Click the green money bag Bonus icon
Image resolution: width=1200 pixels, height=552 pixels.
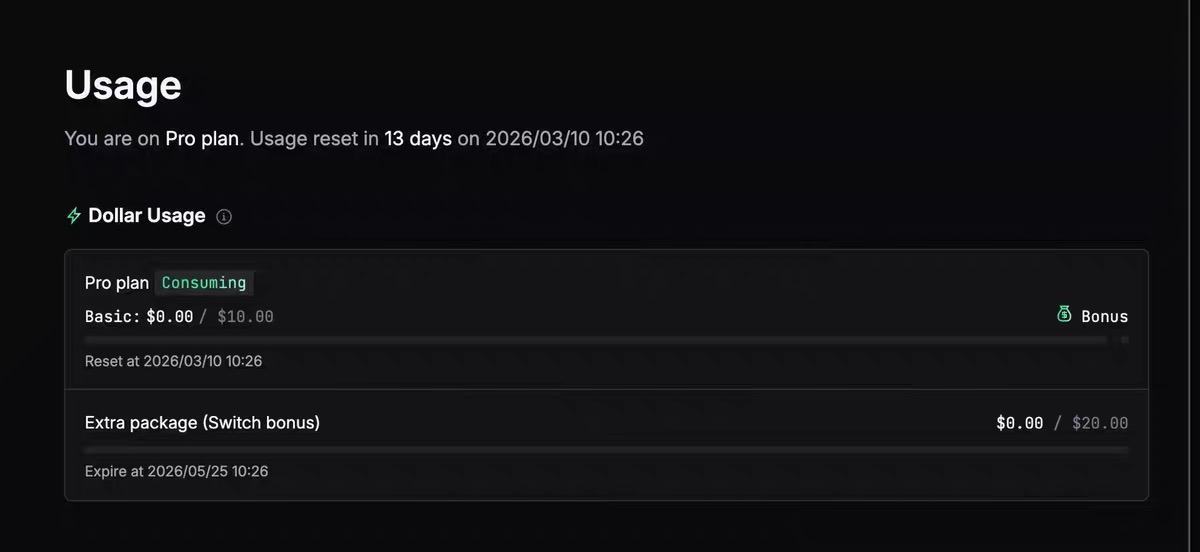point(1065,315)
